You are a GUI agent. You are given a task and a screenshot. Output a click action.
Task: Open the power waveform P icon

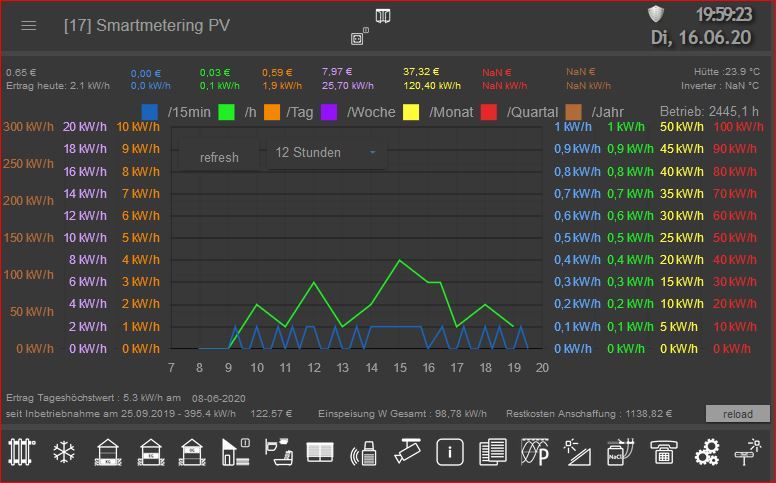click(535, 452)
